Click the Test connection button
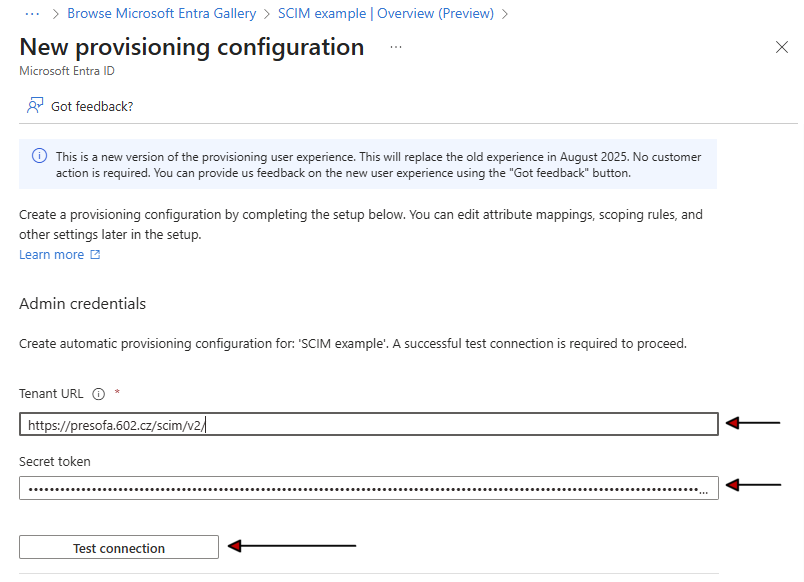This screenshot has height=582, width=804. [119, 547]
